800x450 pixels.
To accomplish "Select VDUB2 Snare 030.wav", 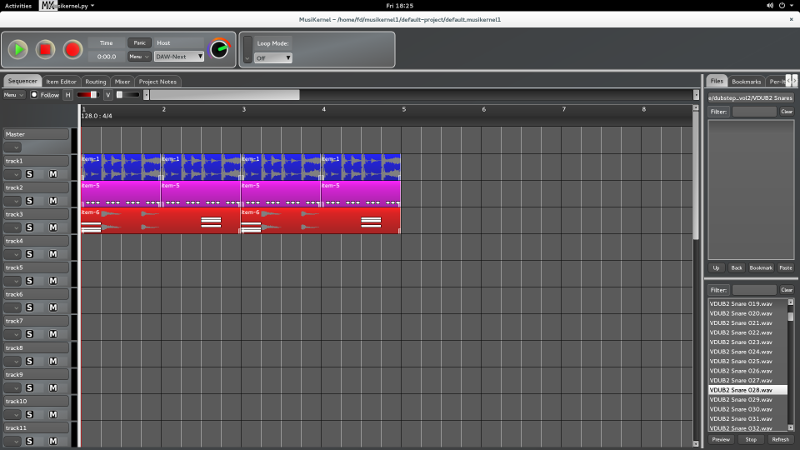I will (747, 409).
